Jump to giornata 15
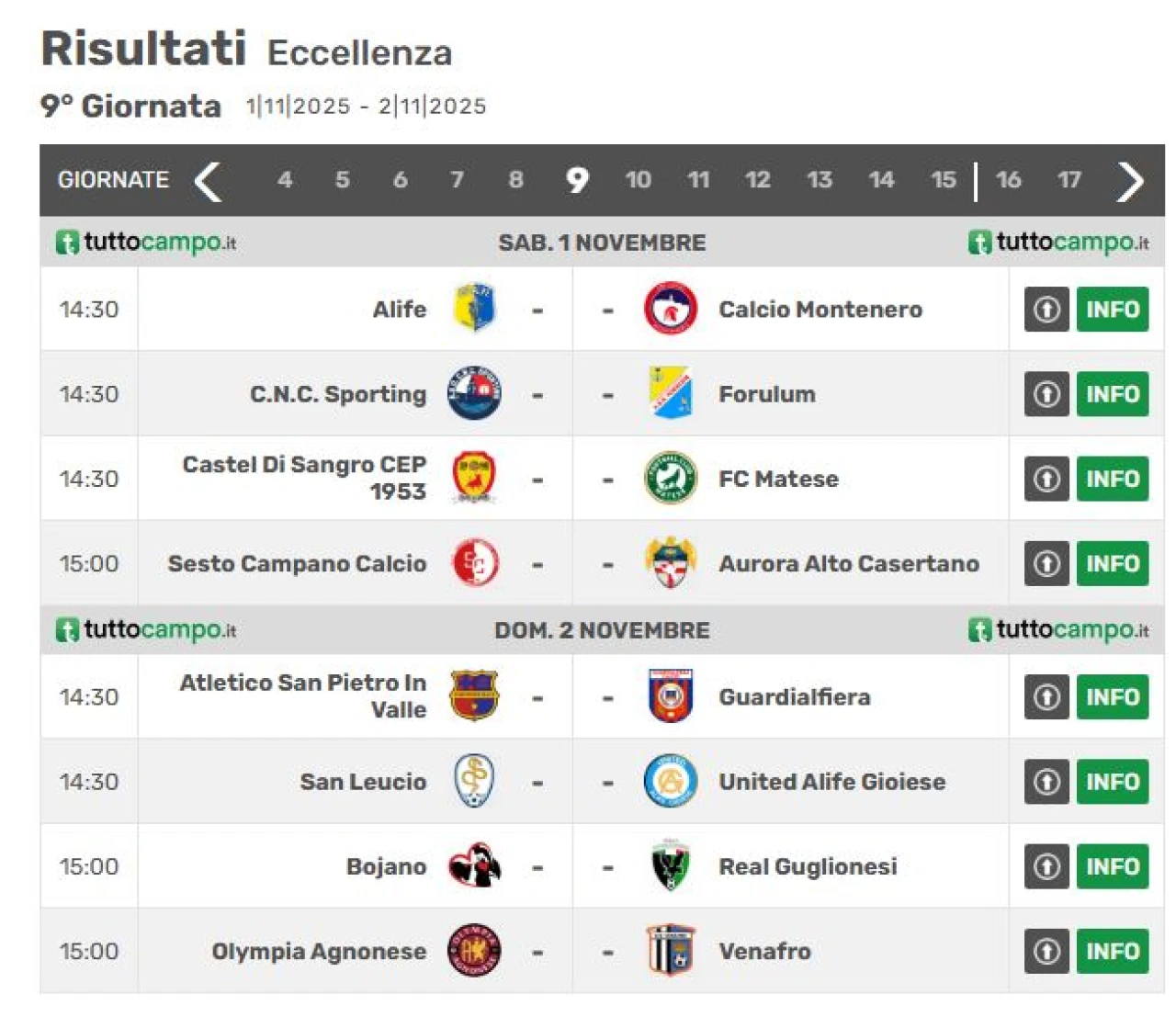This screenshot has height=1017, width=1176. tap(943, 180)
